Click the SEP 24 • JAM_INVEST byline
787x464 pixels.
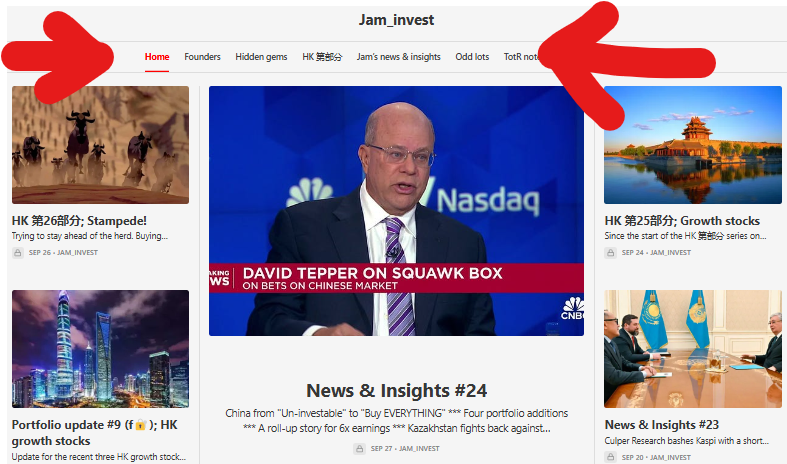[656, 253]
